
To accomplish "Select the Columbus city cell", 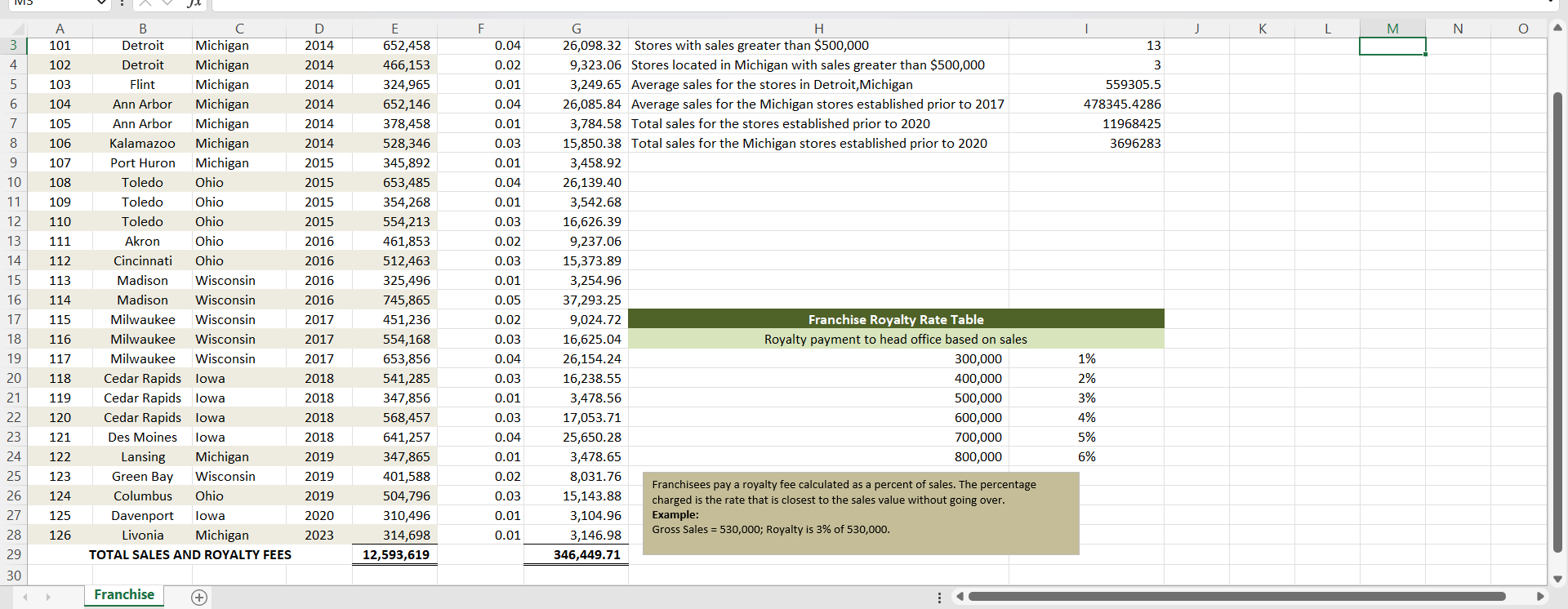I will tap(142, 496).
